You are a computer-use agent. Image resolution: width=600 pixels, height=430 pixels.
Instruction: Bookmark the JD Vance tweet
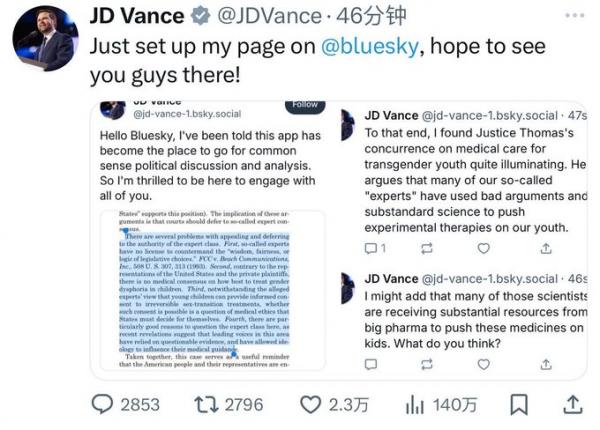[519, 404]
